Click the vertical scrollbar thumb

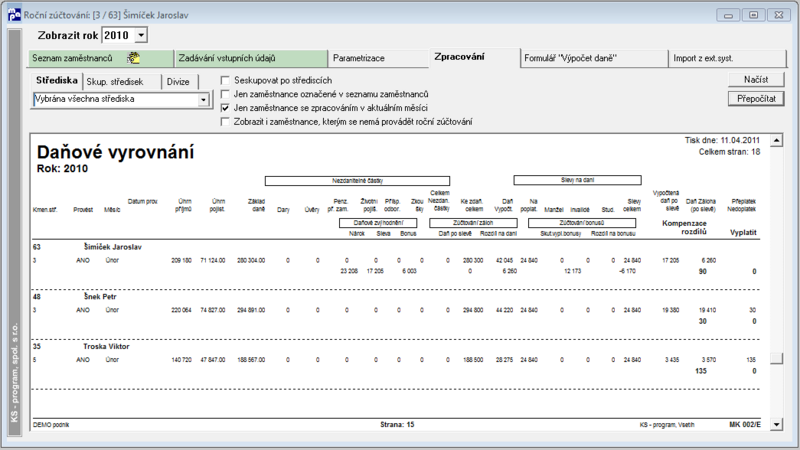click(776, 359)
